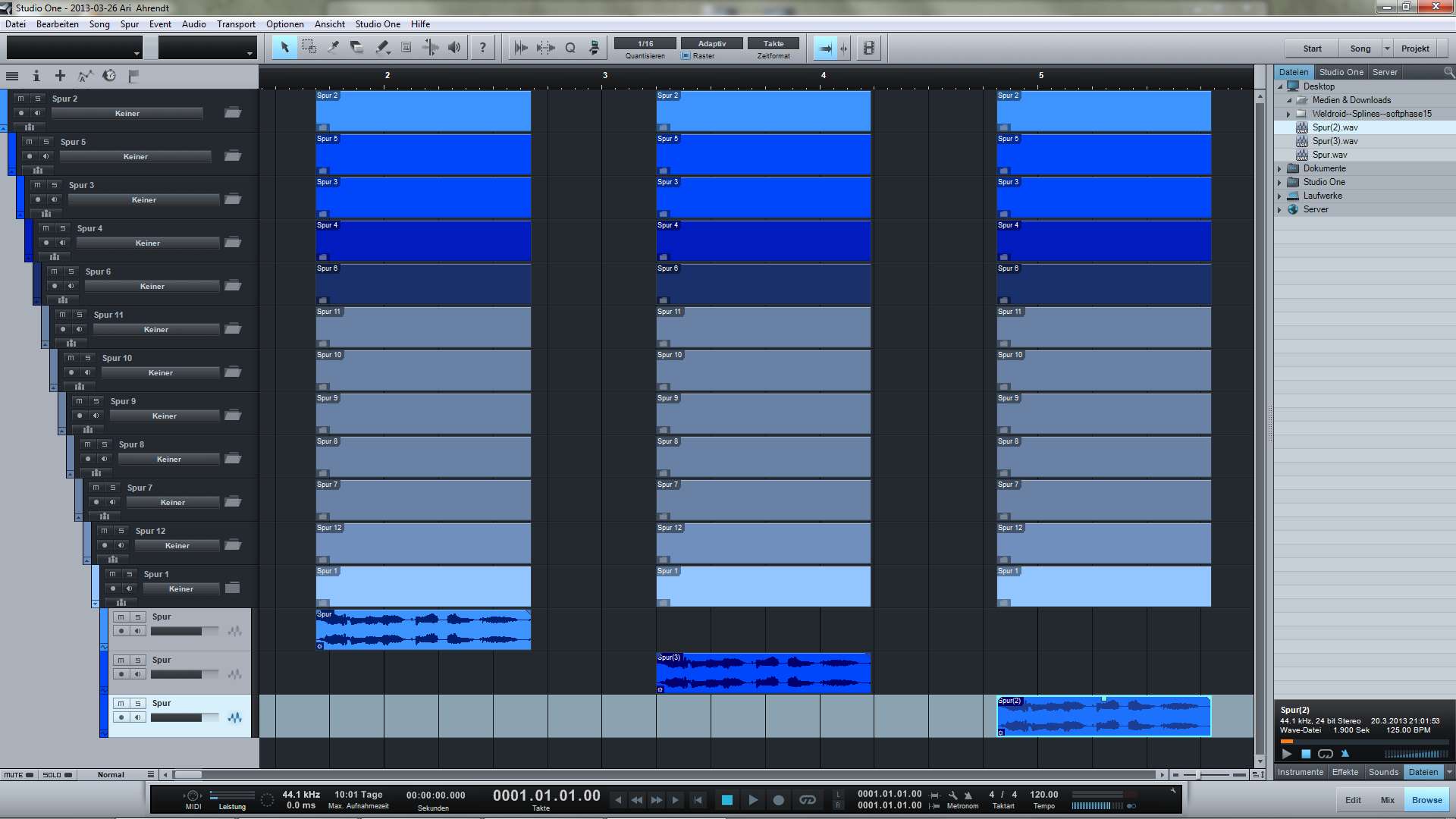Enable monitoring on track Spur 4
The height and width of the screenshot is (819, 1456).
[x=63, y=243]
